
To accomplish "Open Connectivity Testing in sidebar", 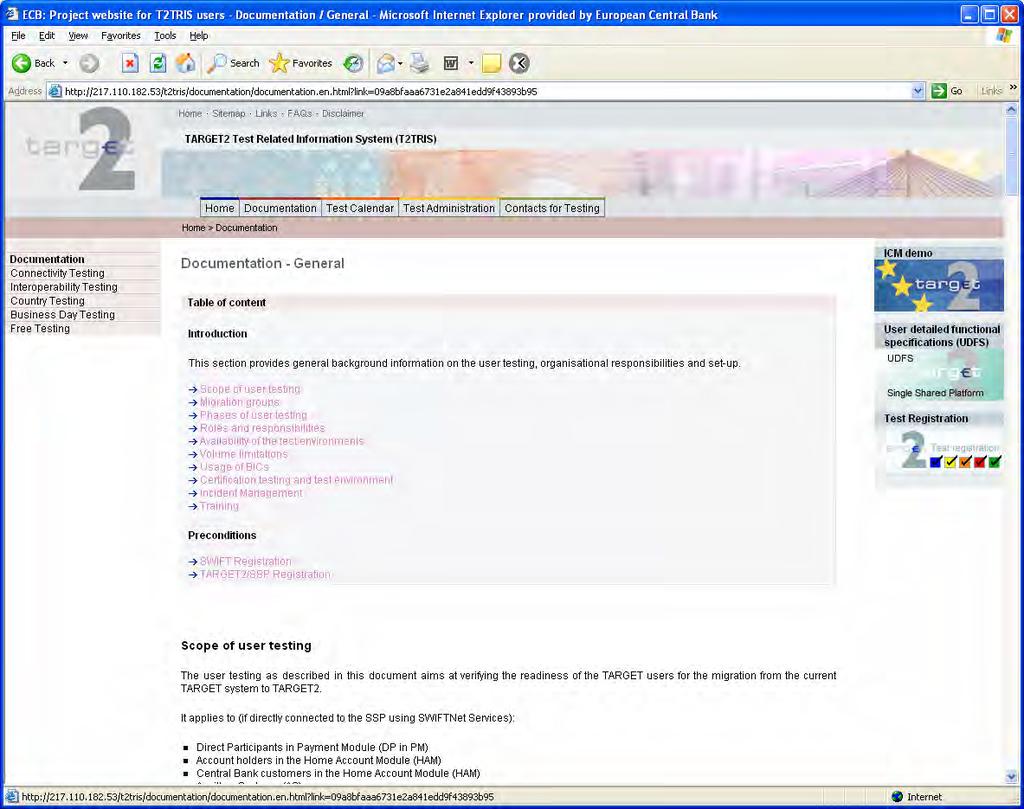I will point(57,274).
